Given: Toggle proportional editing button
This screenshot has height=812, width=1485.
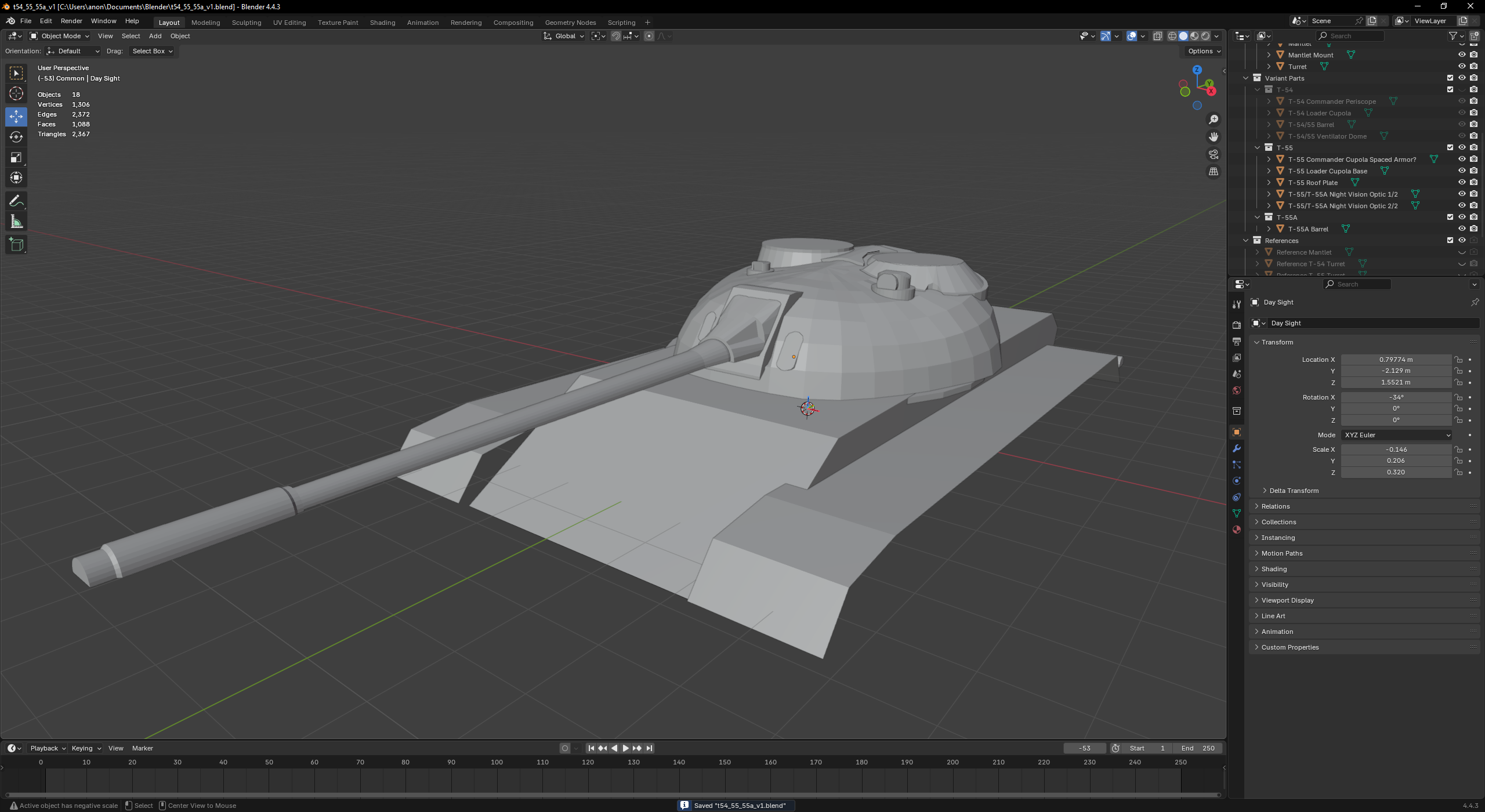Looking at the screenshot, I should (x=649, y=36).
